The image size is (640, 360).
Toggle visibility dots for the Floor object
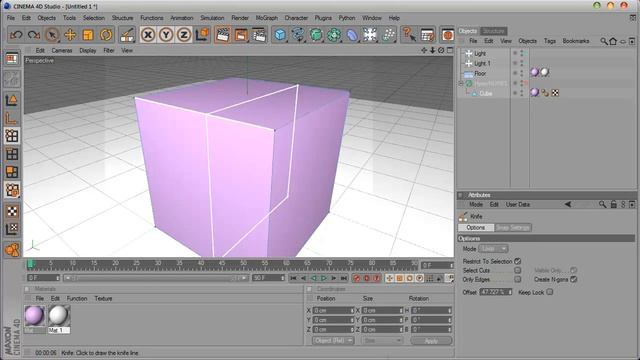coord(522,73)
